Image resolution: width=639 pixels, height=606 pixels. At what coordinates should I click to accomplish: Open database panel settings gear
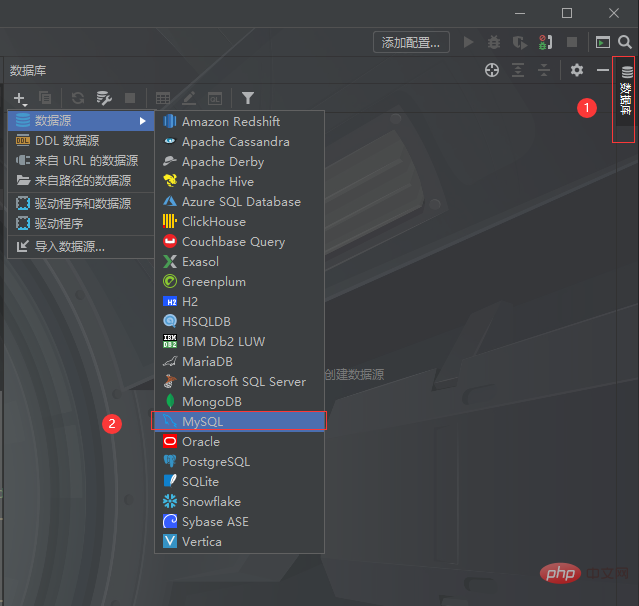(x=577, y=70)
